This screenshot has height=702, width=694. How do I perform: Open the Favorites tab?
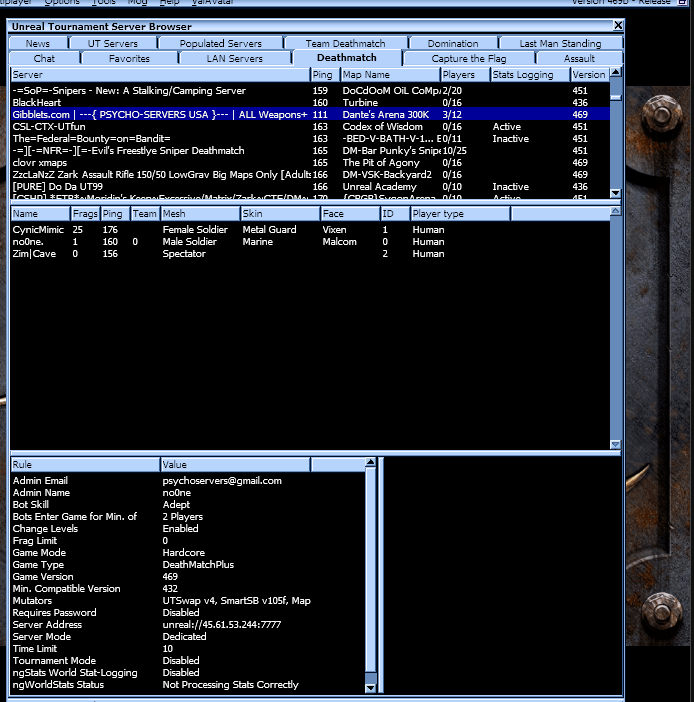(129, 59)
